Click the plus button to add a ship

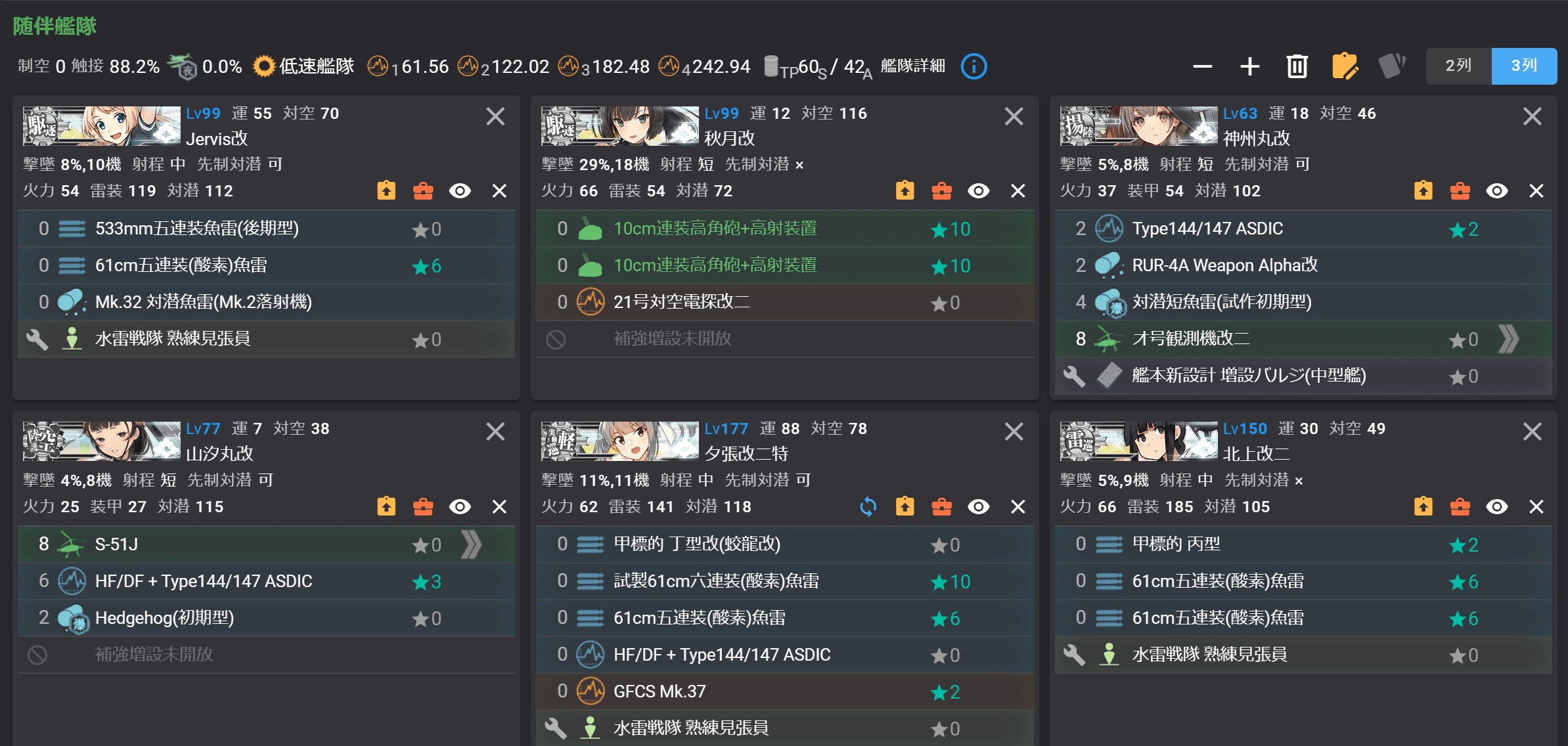pos(1249,66)
